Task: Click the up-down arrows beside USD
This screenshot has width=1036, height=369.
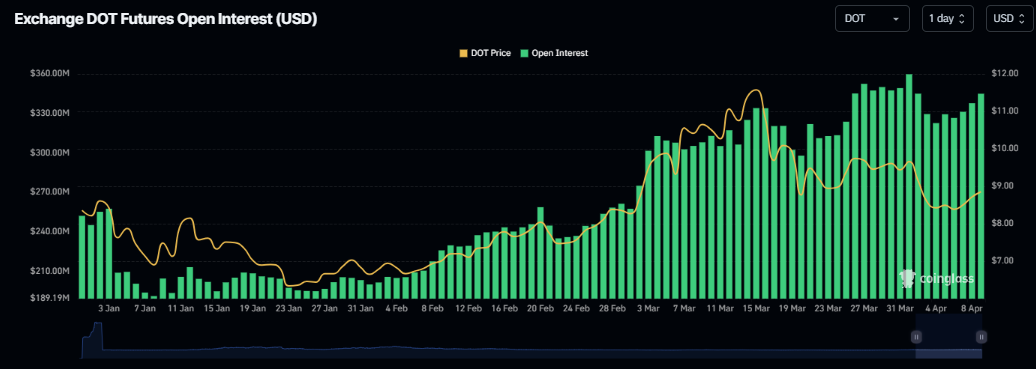Action: [1021, 19]
